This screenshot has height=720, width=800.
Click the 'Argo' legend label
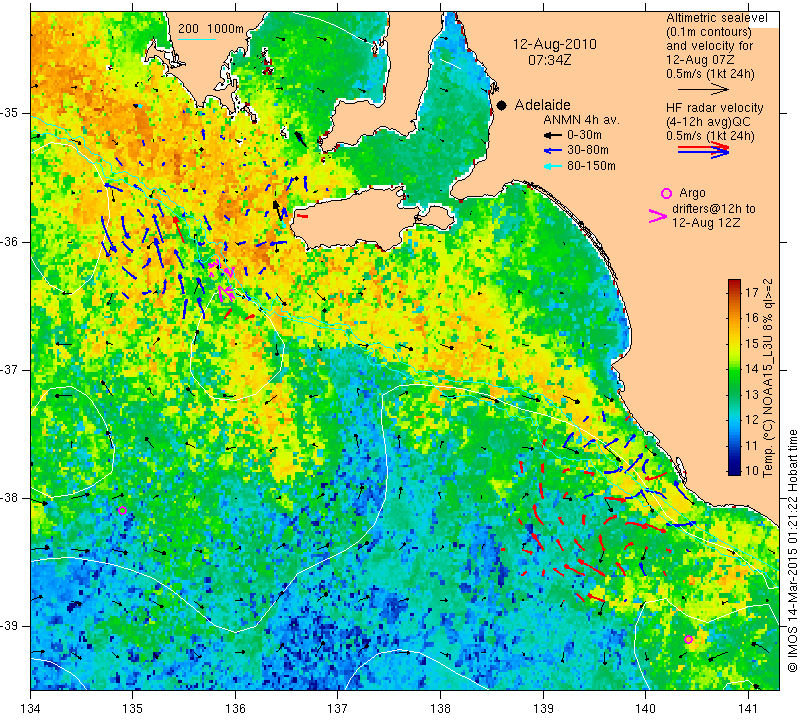(x=692, y=193)
